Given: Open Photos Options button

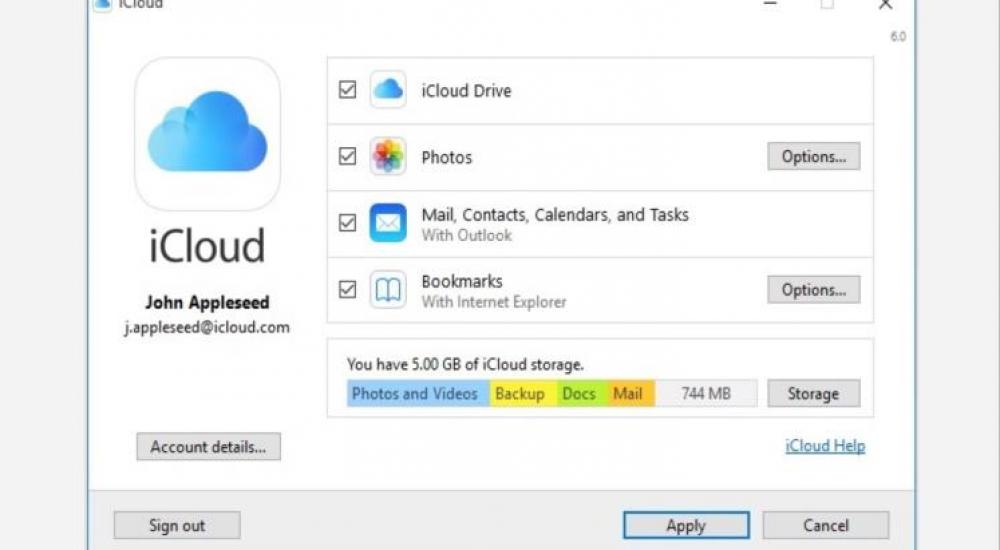Looking at the screenshot, I should 813,157.
